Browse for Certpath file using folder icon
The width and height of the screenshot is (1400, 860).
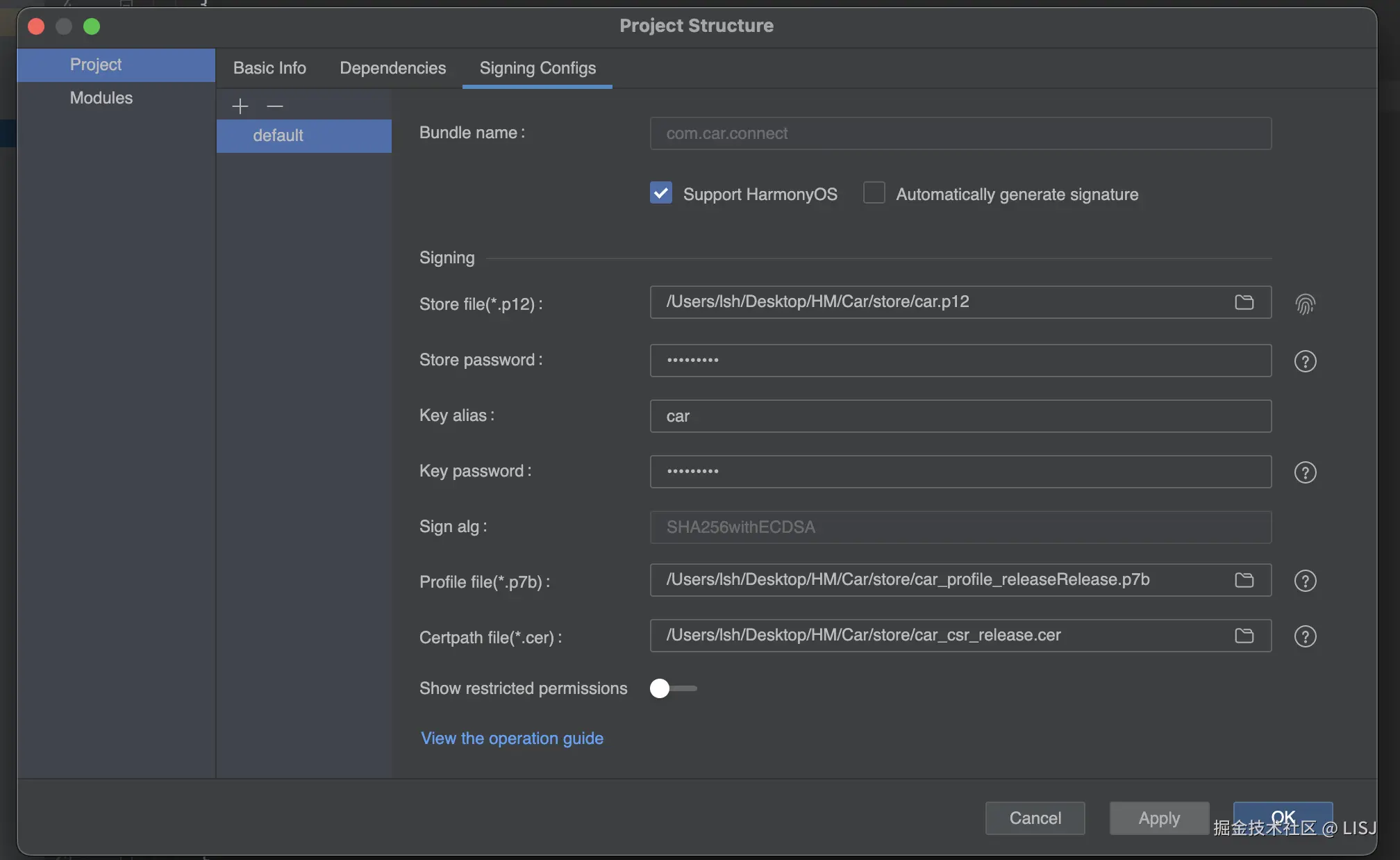coord(1244,636)
